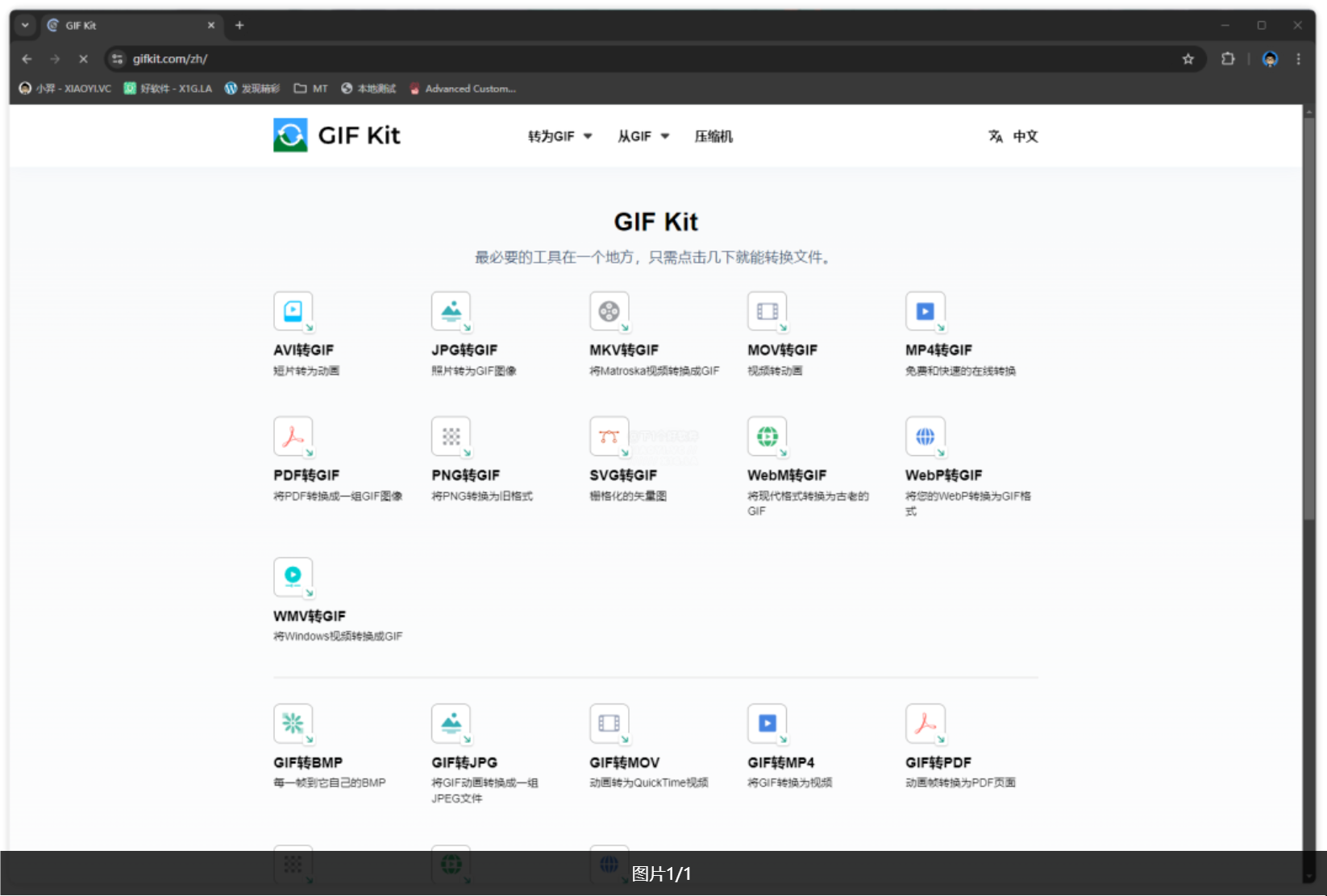The width and height of the screenshot is (1327, 896).
Task: Click the GIF Kit logo icon
Action: pos(290,135)
